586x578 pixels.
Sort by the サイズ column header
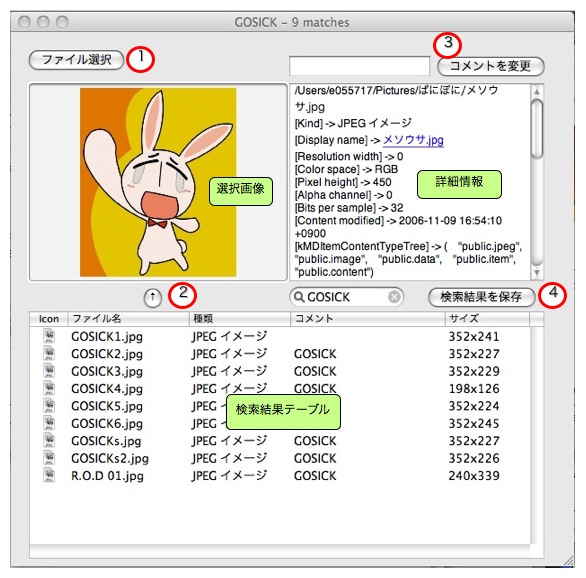point(487,319)
